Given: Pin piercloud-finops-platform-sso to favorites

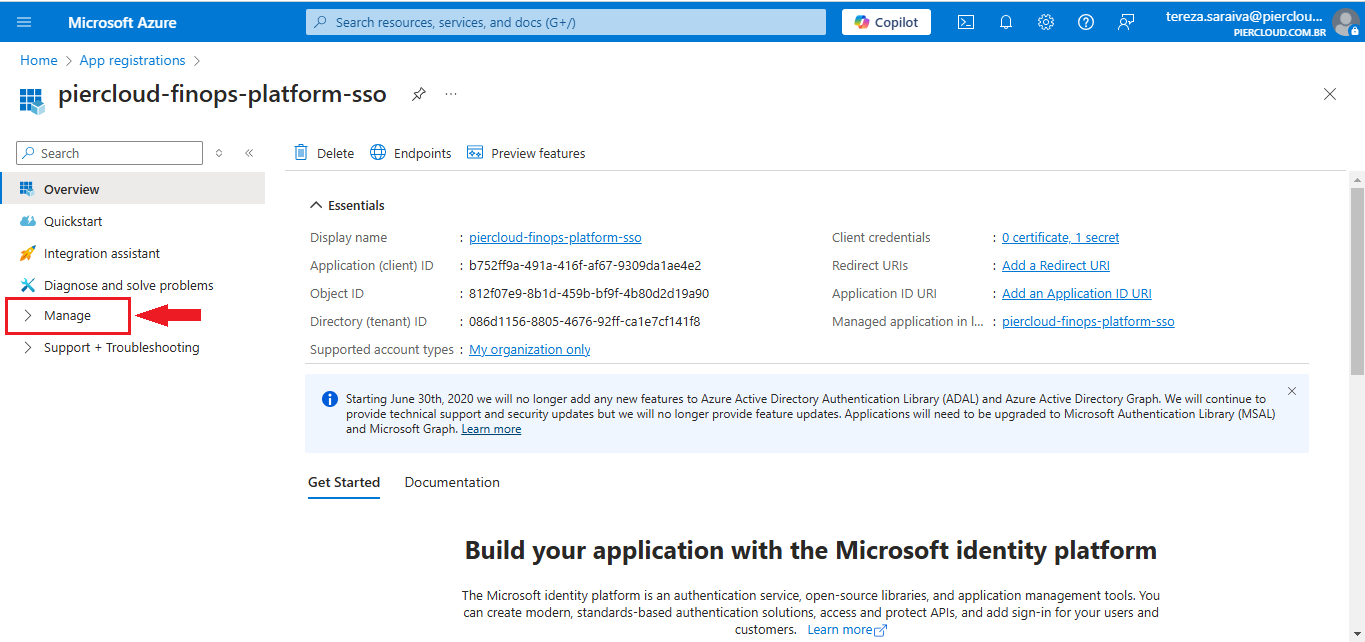Looking at the screenshot, I should pos(419,94).
